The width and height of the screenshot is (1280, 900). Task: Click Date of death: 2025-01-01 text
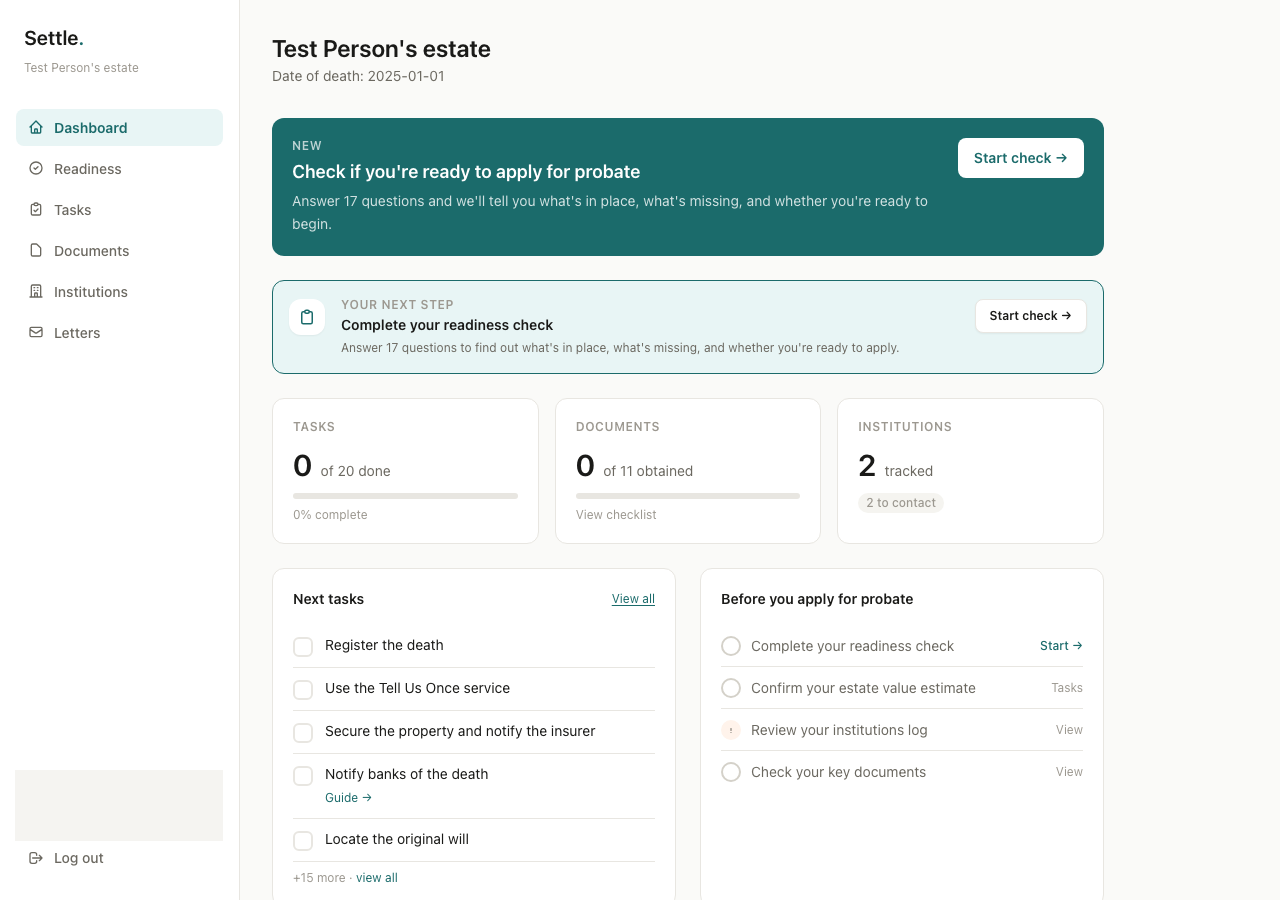[x=358, y=76]
